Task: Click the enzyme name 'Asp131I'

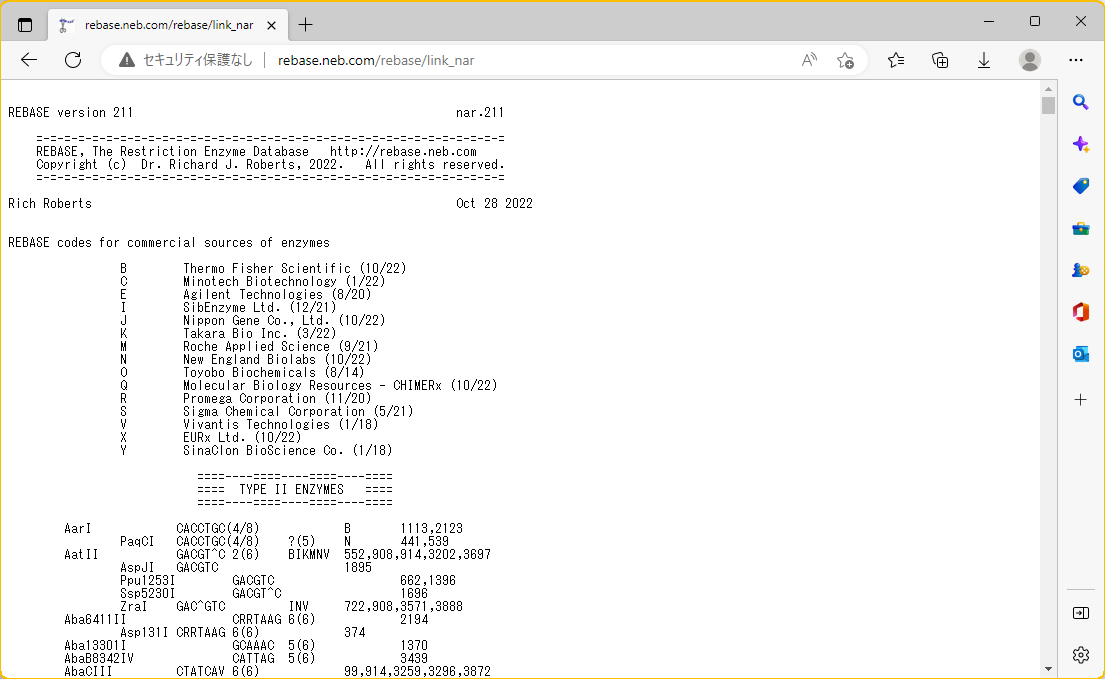Action: coord(144,633)
